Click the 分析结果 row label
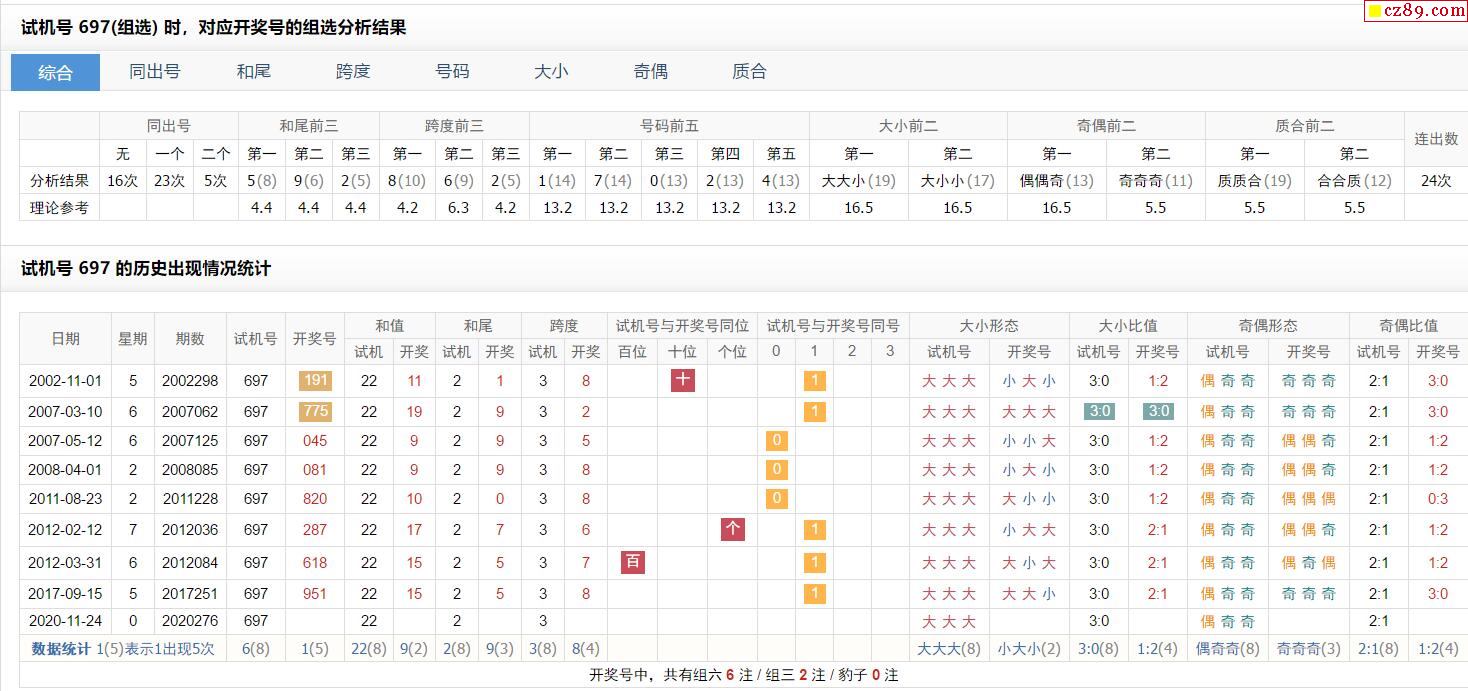This screenshot has height=691, width=1468. coord(60,181)
